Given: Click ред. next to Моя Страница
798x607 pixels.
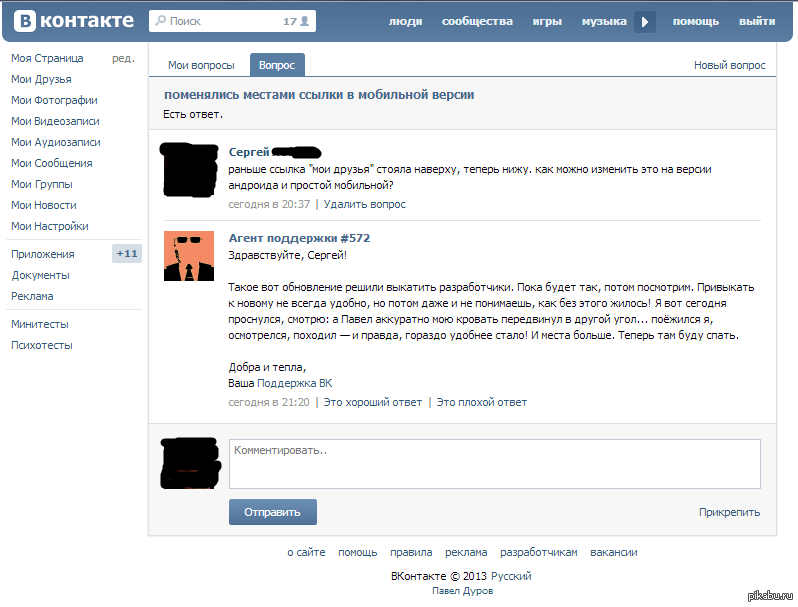Looking at the screenshot, I should tap(124, 58).
